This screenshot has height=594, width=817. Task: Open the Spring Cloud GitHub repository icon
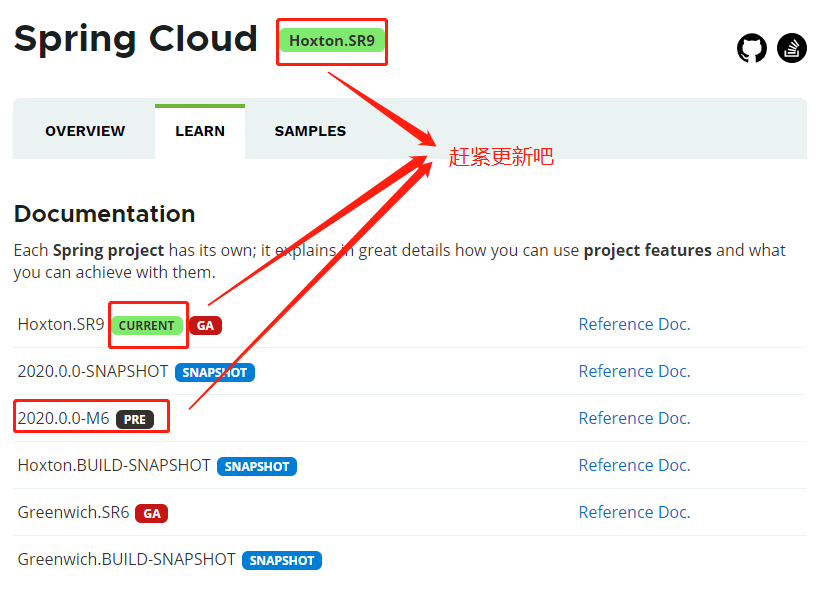751,48
